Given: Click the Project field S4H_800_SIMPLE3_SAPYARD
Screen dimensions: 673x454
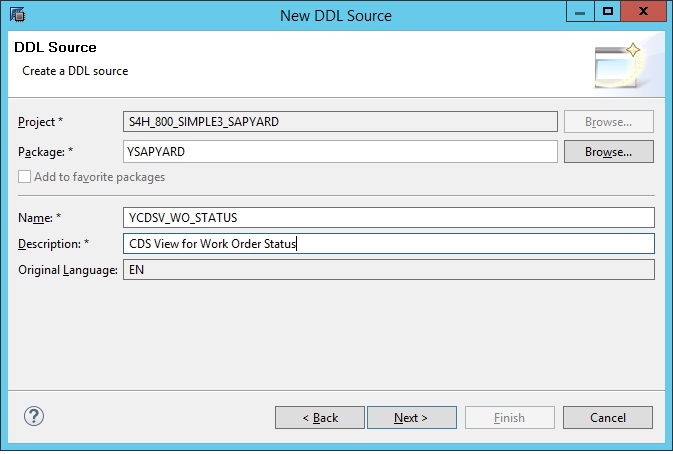Looking at the screenshot, I should point(340,122).
